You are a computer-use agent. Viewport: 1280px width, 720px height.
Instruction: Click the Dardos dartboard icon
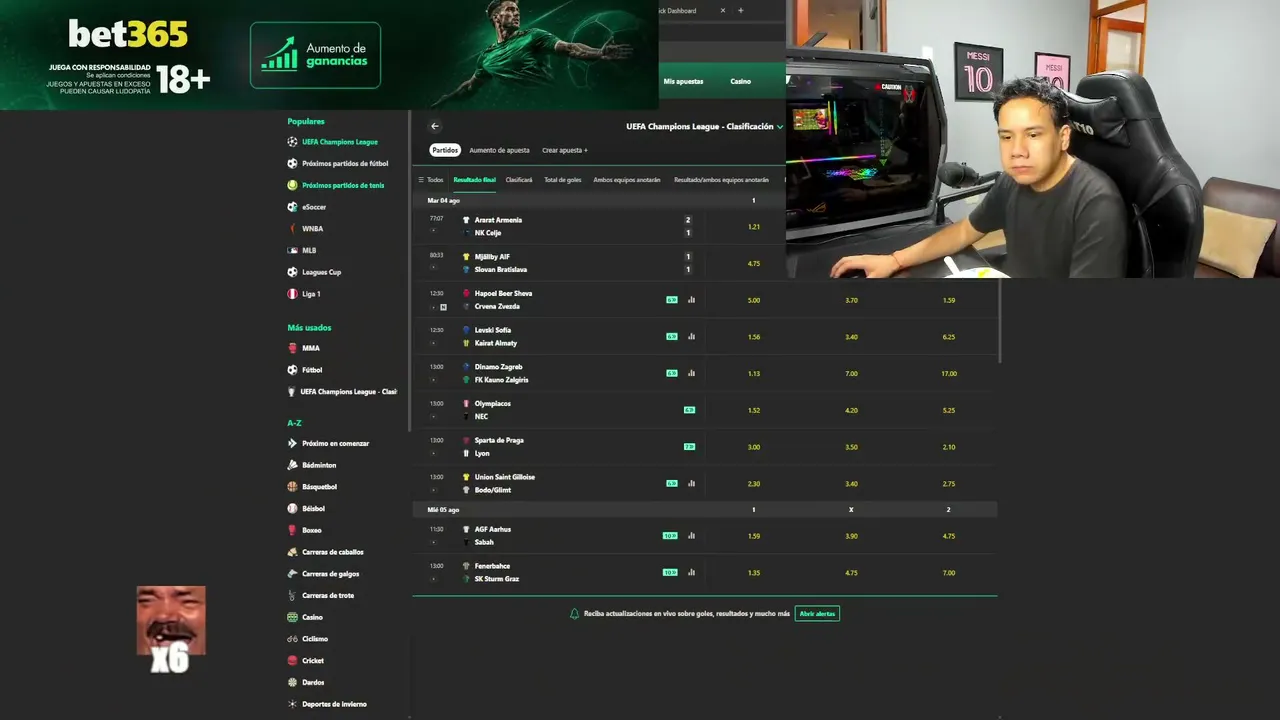[293, 682]
